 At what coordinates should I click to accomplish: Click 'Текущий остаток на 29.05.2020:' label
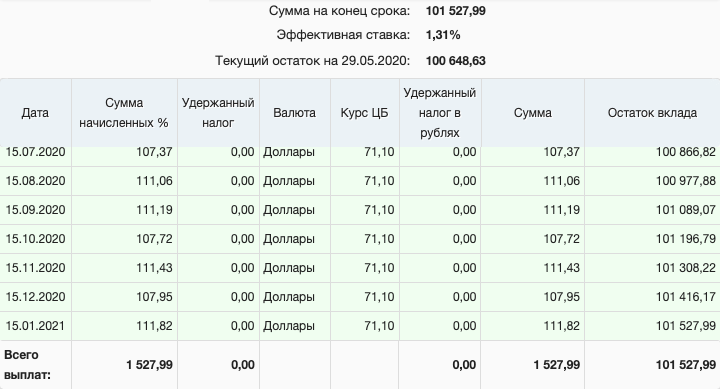tap(312, 61)
